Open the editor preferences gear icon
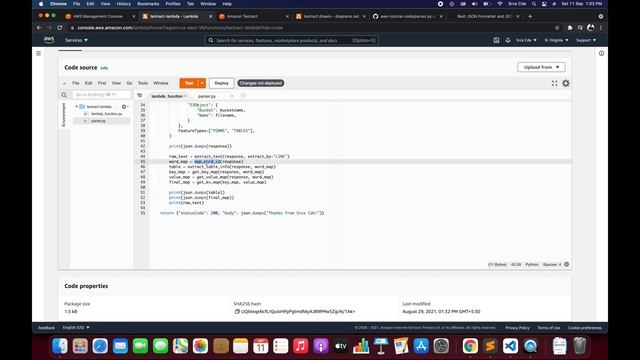 (x=566, y=83)
